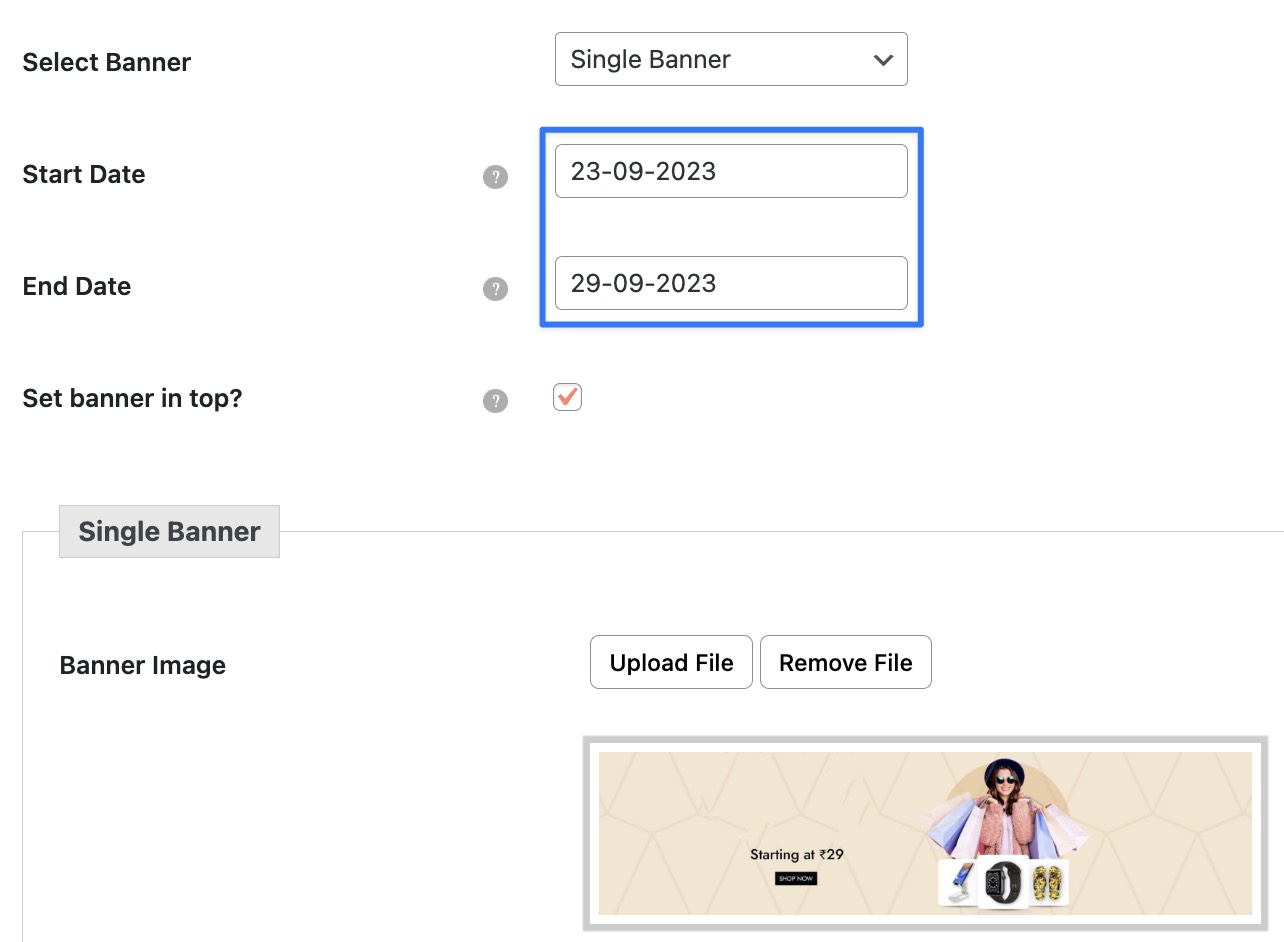Click the smartwatch product image in the banner

pyautogui.click(x=1002, y=883)
